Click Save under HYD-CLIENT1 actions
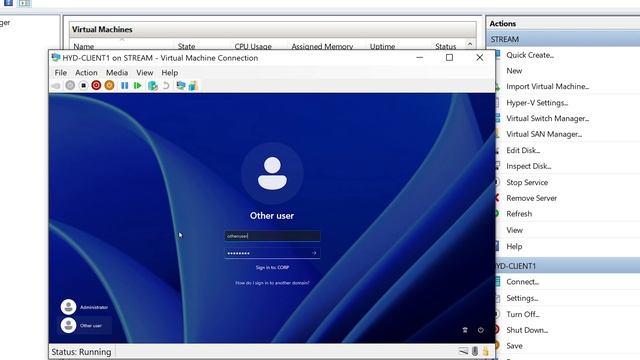Image resolution: width=640 pixels, height=360 pixels. point(515,346)
